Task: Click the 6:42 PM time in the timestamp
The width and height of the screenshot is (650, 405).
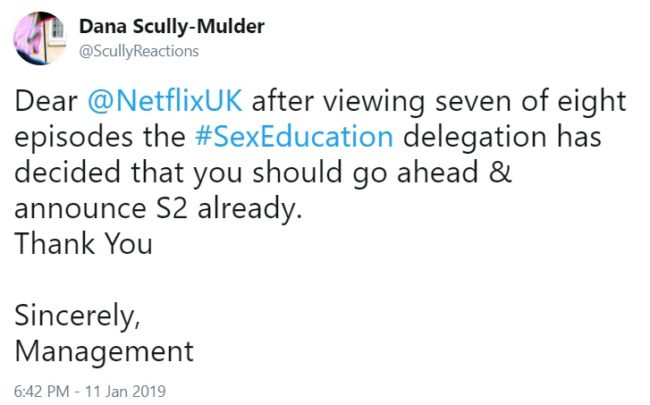Action: (39, 390)
